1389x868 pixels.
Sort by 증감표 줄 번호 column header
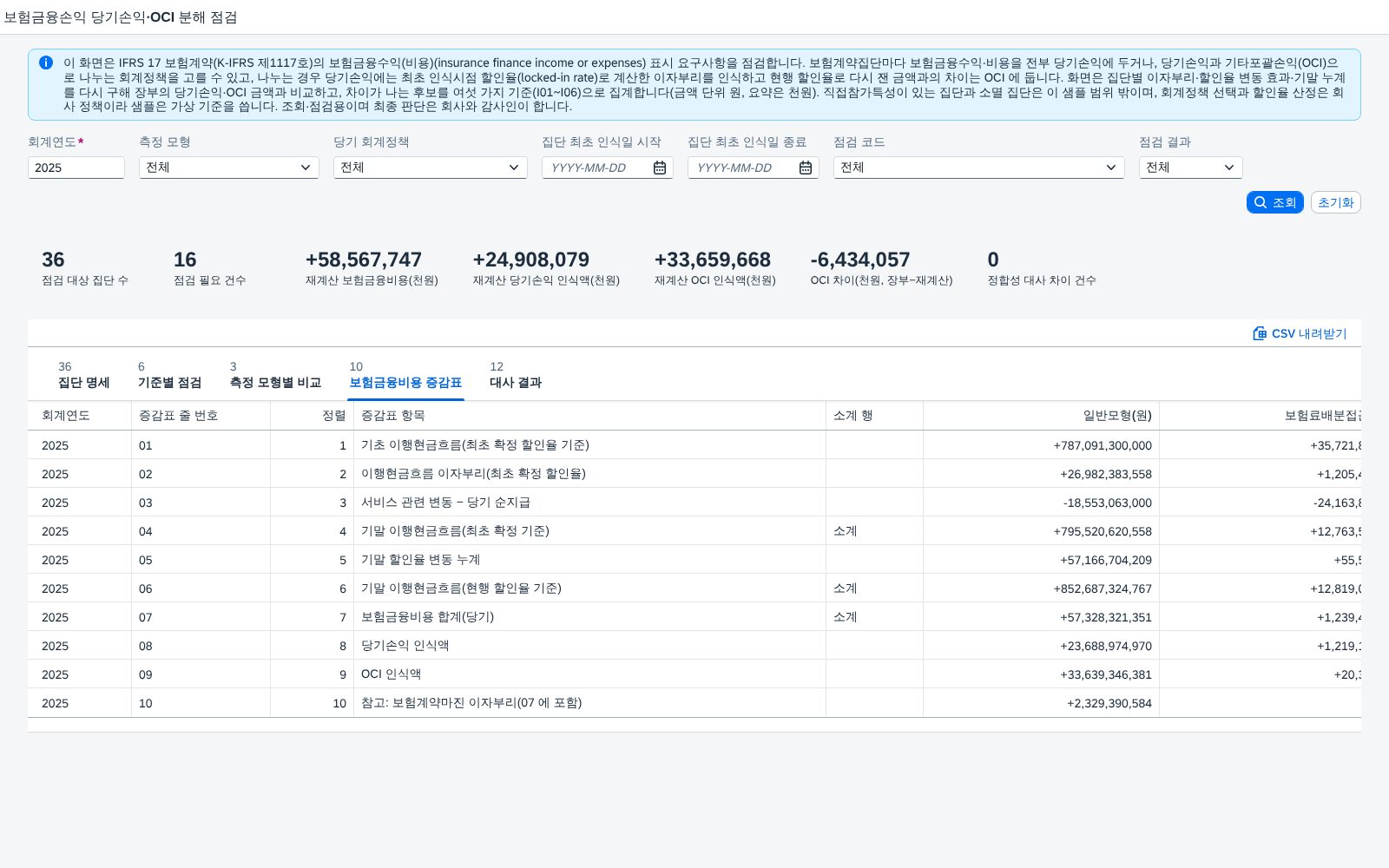point(201,416)
